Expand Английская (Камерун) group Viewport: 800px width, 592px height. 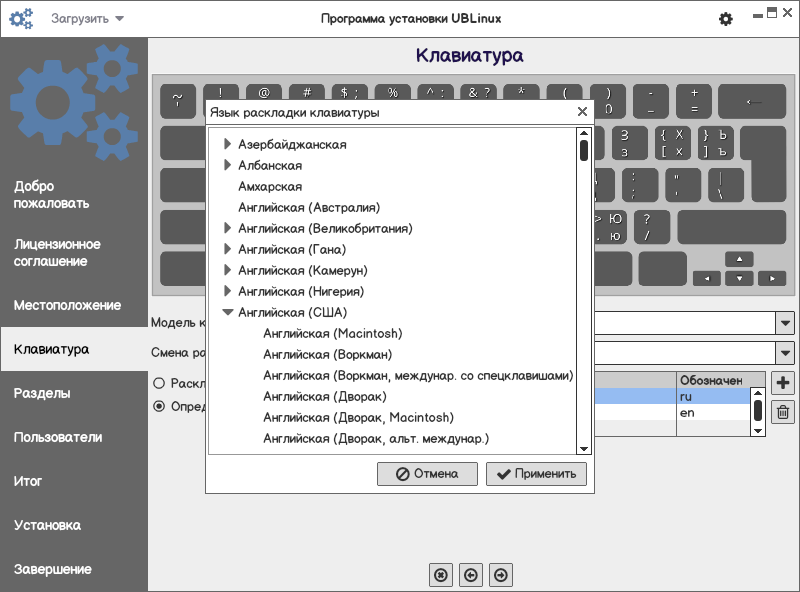point(228,269)
